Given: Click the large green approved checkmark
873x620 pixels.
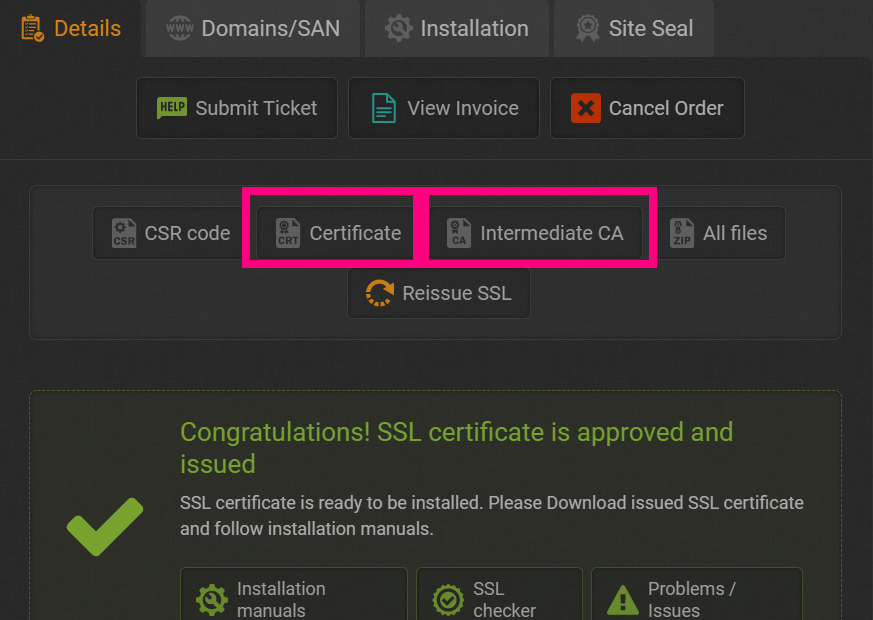Looking at the screenshot, I should pyautogui.click(x=105, y=526).
